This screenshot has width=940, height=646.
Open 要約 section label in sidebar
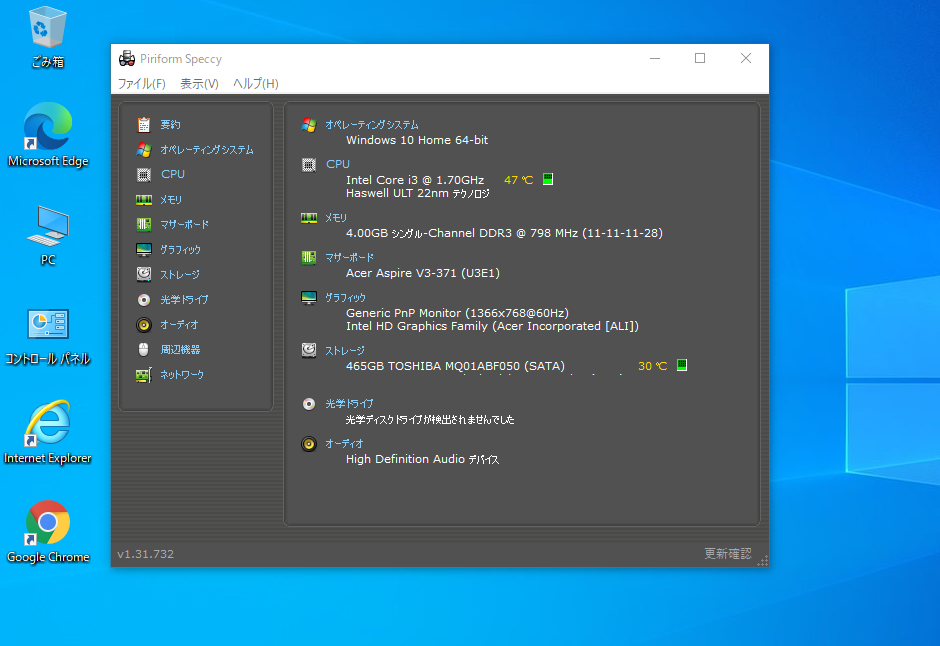tap(170, 125)
